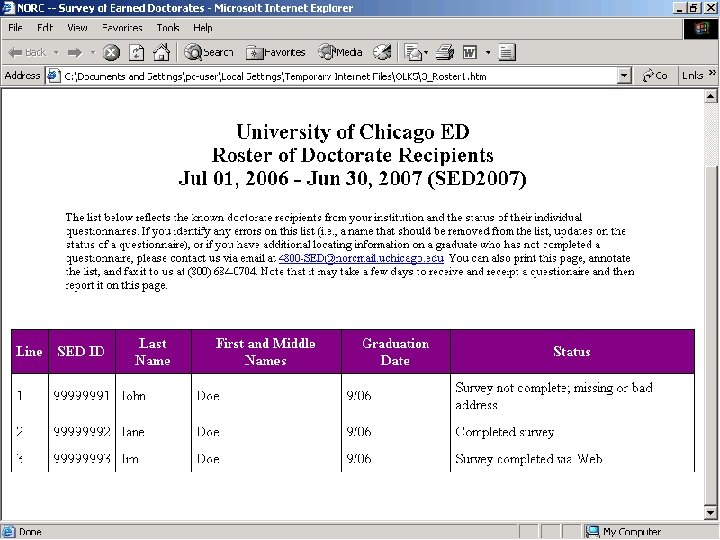Image resolution: width=720 pixels, height=540 pixels.
Task: Select SED ID 99999993 cell
Action: 81,458
